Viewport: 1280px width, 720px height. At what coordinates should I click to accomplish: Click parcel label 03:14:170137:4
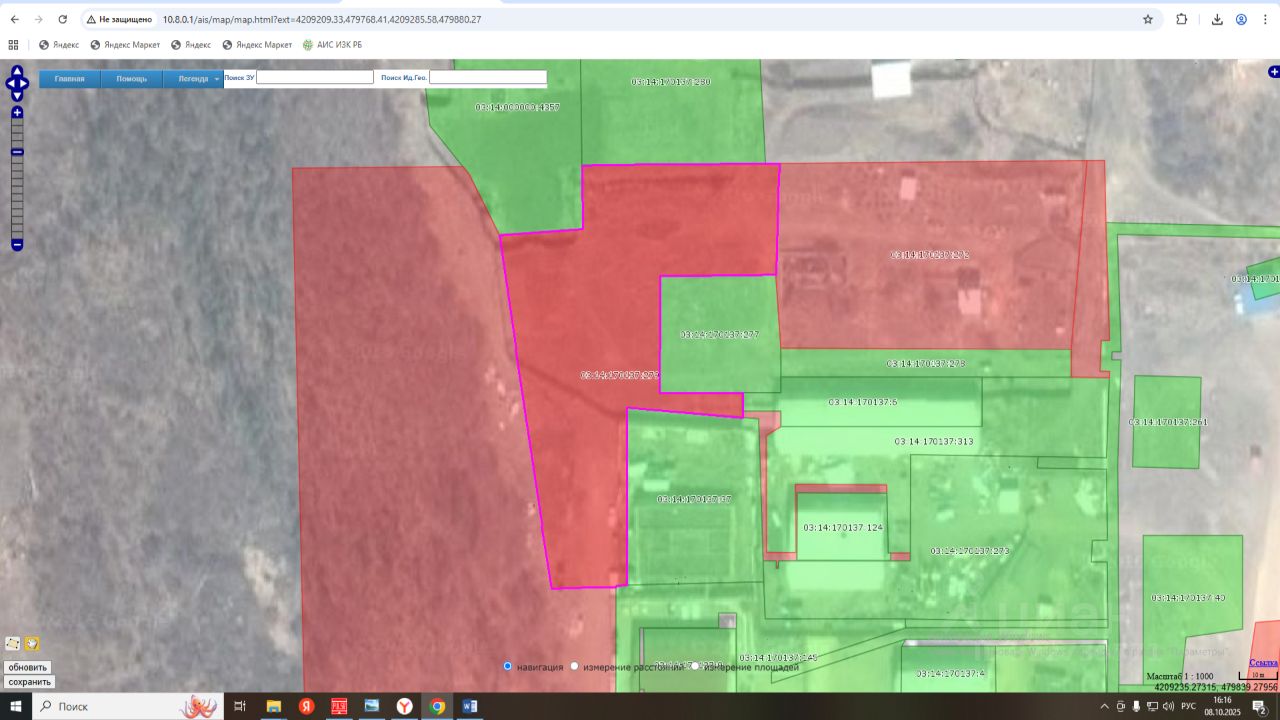pos(950,673)
